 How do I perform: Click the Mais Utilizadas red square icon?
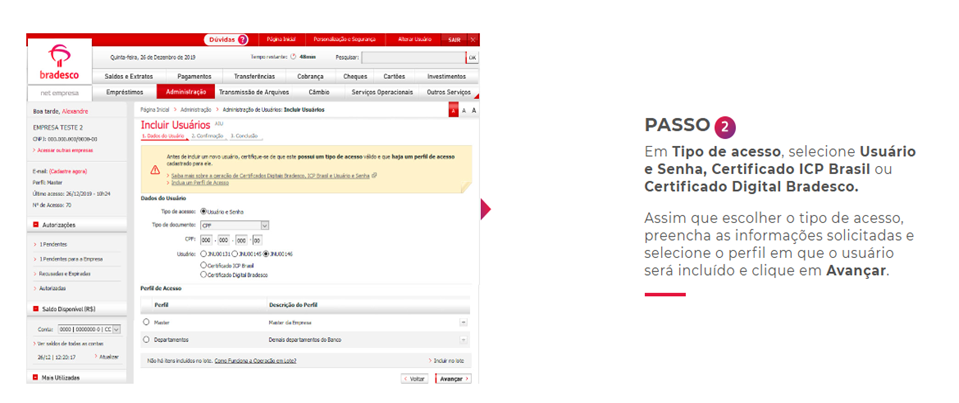point(36,377)
